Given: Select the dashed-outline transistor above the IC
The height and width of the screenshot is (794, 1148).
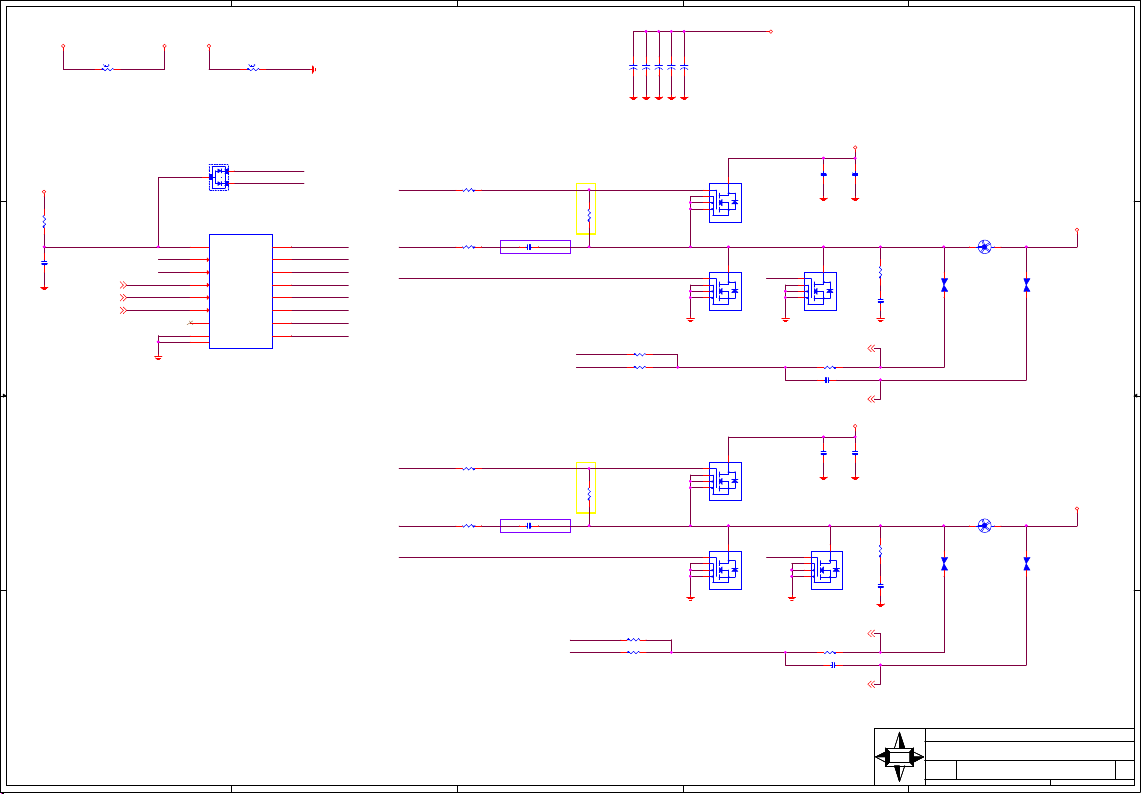Looking at the screenshot, I should (219, 177).
